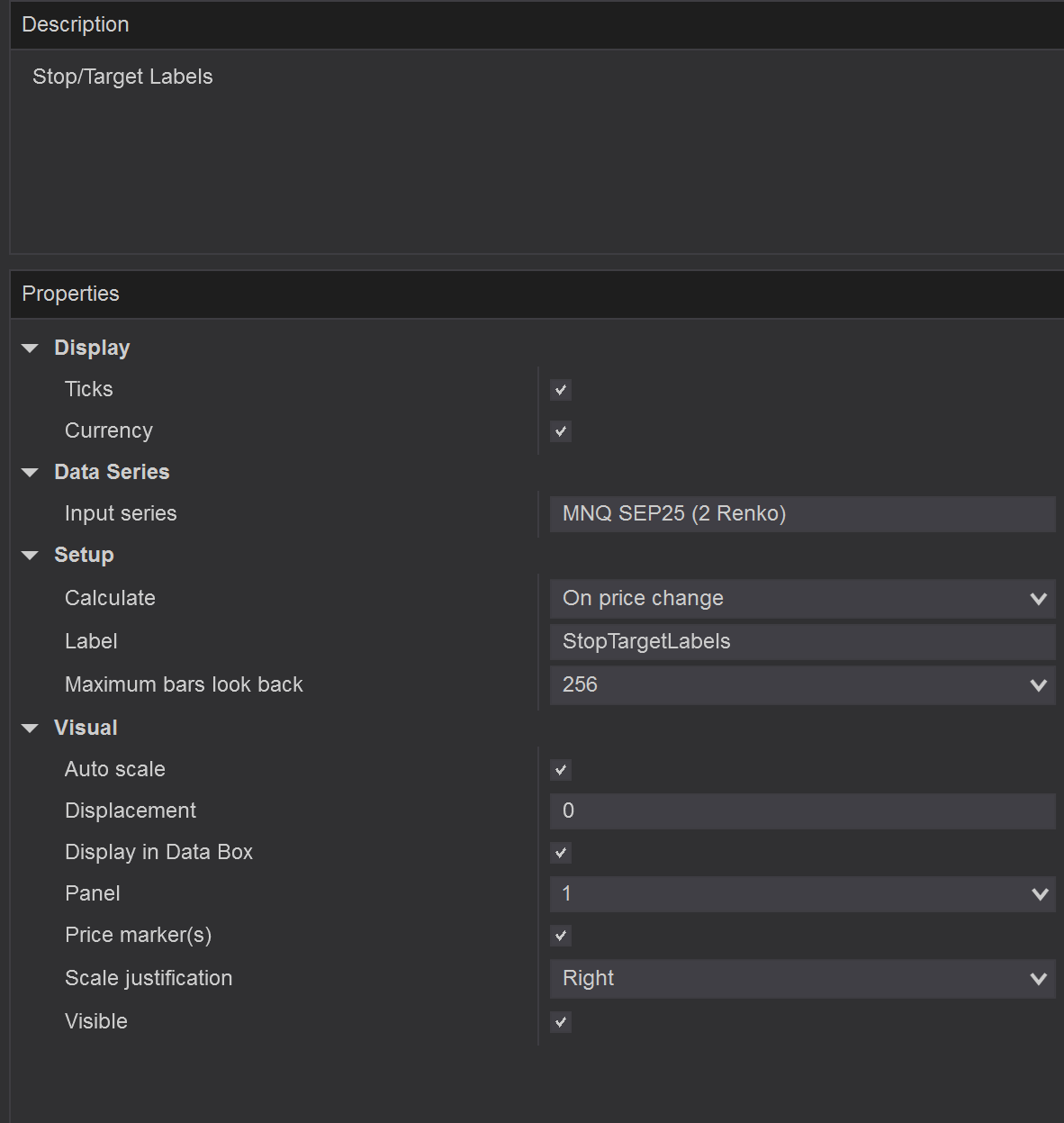Collapse the Setup section triangle
This screenshot has height=1123, width=1064.
[30, 556]
